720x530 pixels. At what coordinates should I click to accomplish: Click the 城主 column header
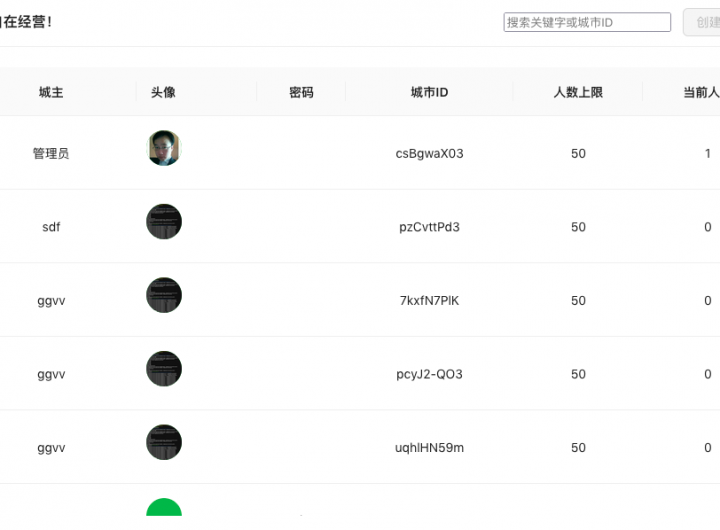click(x=51, y=92)
